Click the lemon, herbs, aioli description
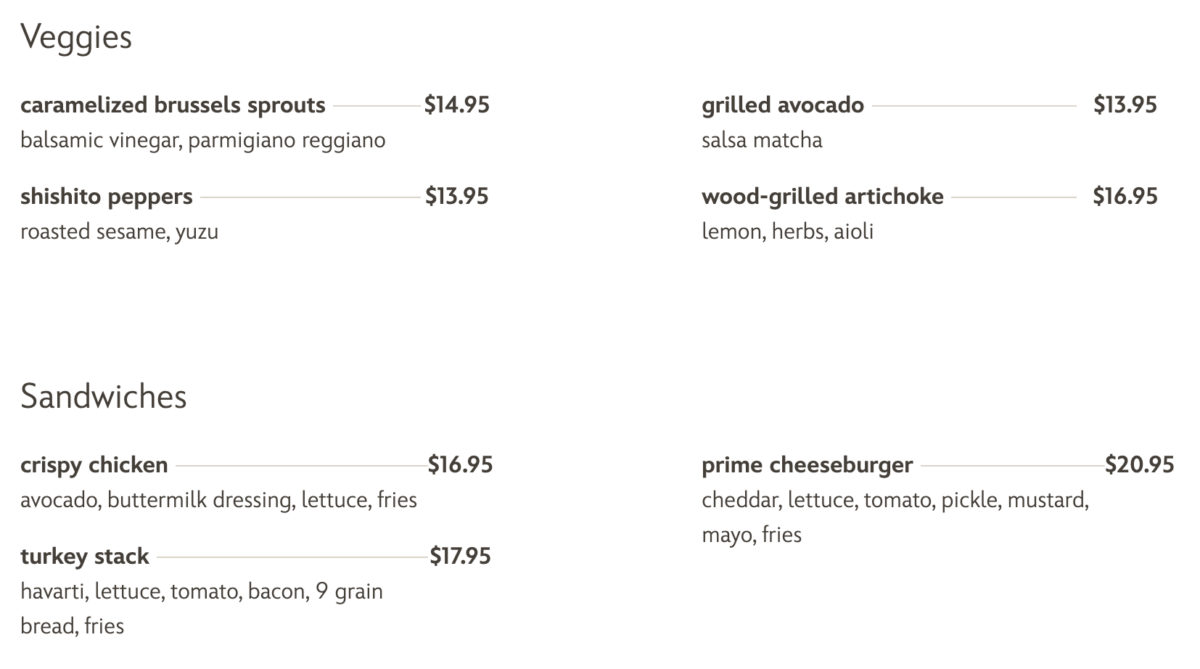The height and width of the screenshot is (669, 1200). (x=787, y=233)
